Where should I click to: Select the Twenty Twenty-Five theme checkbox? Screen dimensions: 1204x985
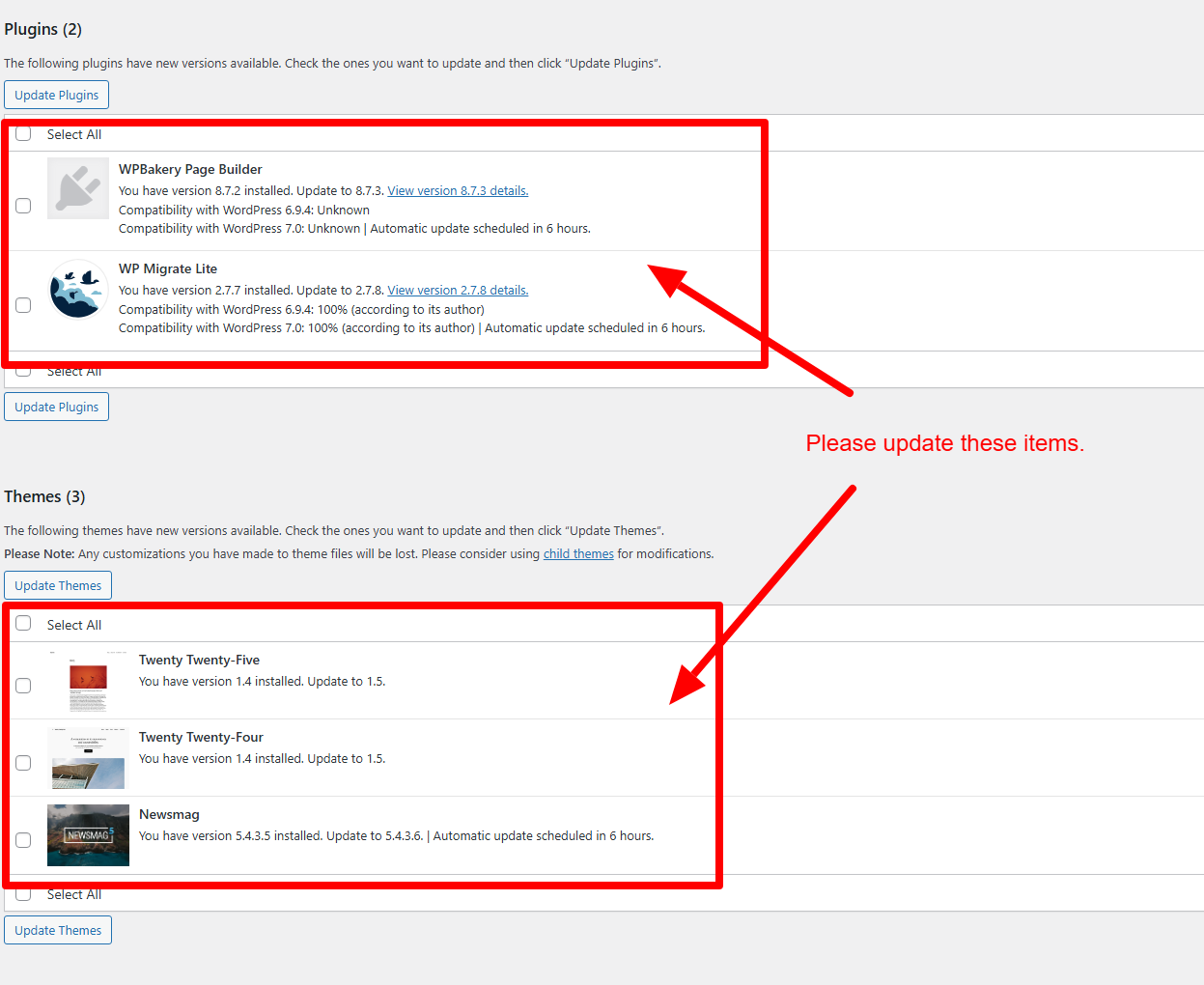23,686
